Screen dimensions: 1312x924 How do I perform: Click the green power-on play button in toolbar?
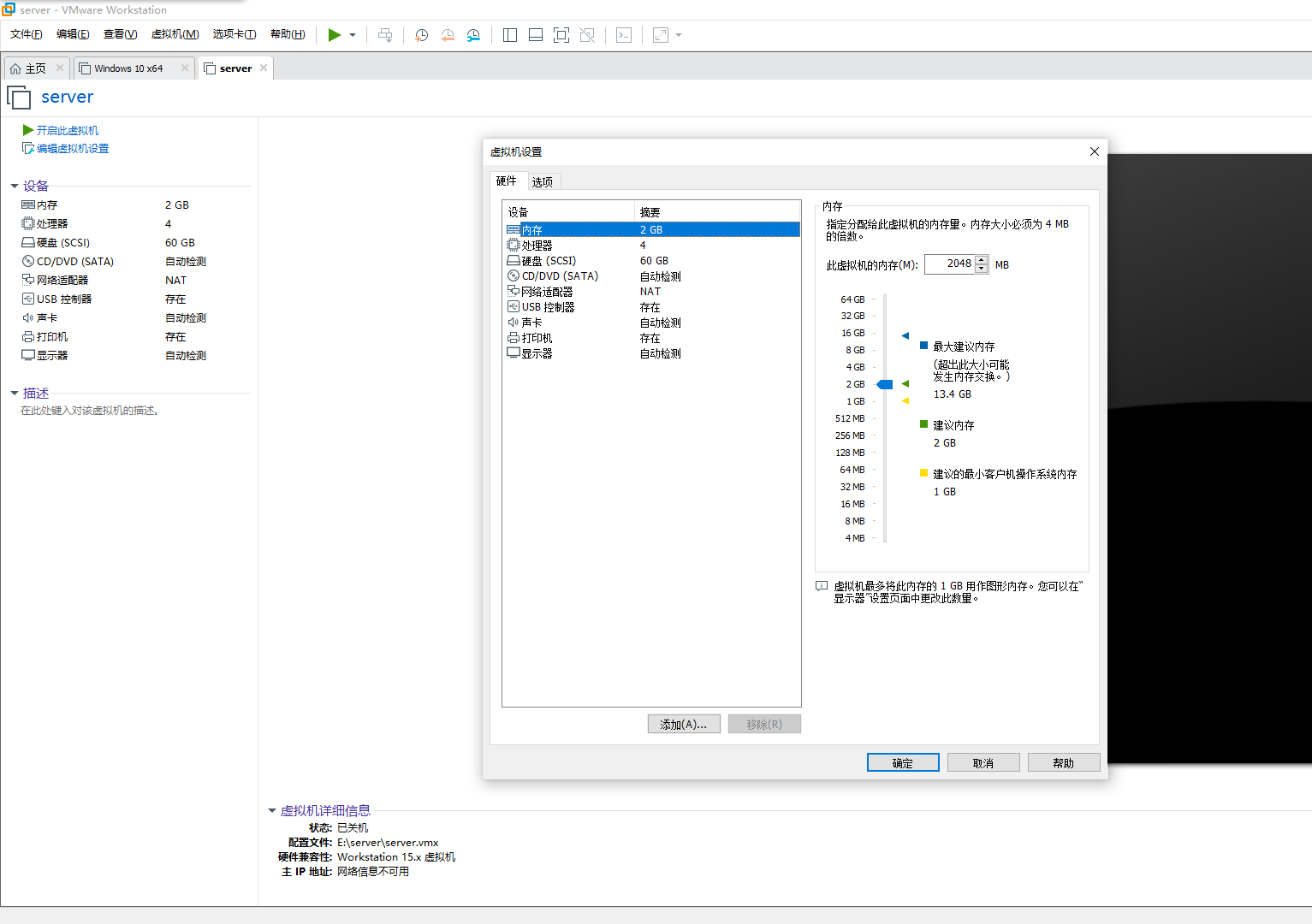tap(335, 35)
